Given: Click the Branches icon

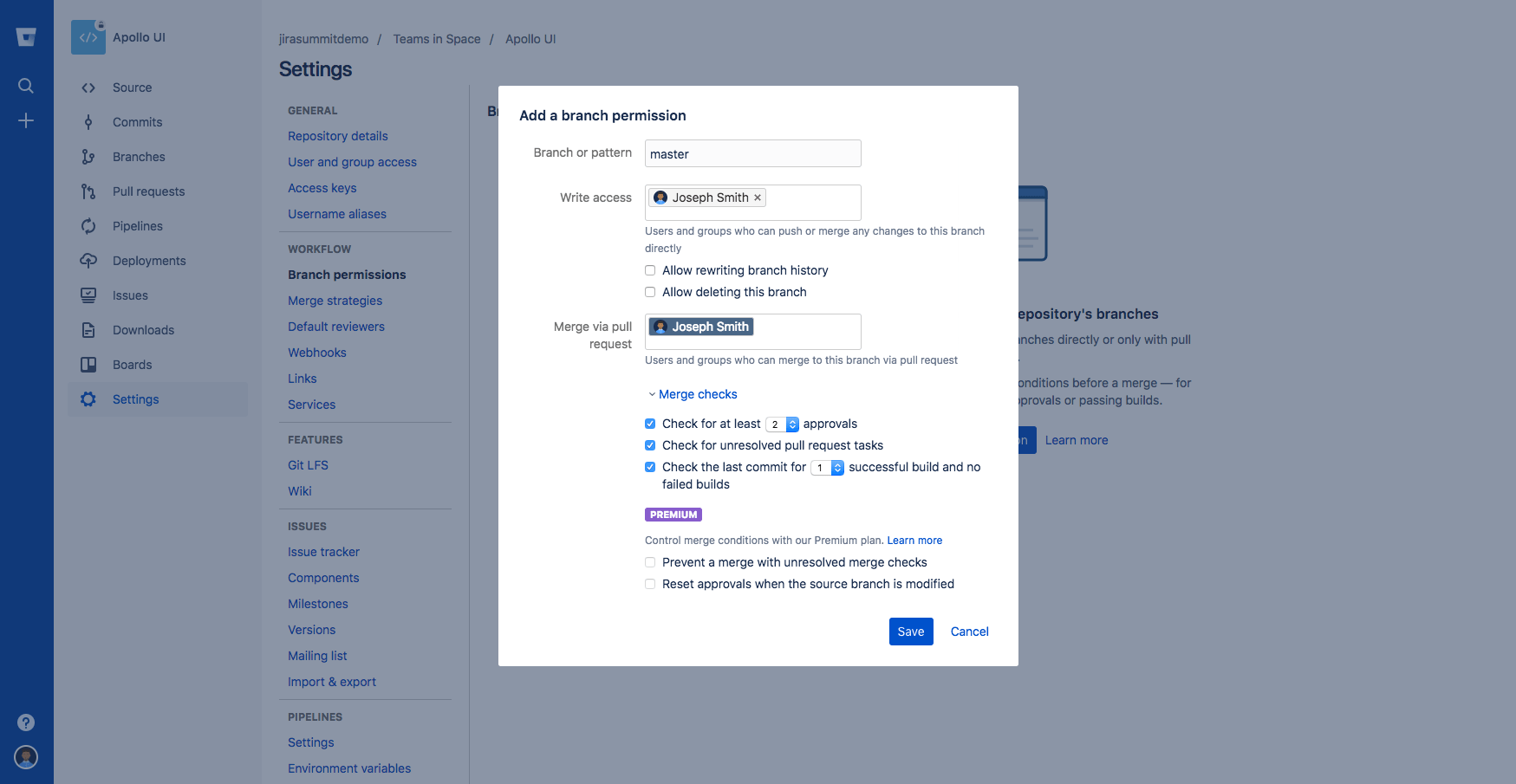Looking at the screenshot, I should [x=88, y=157].
